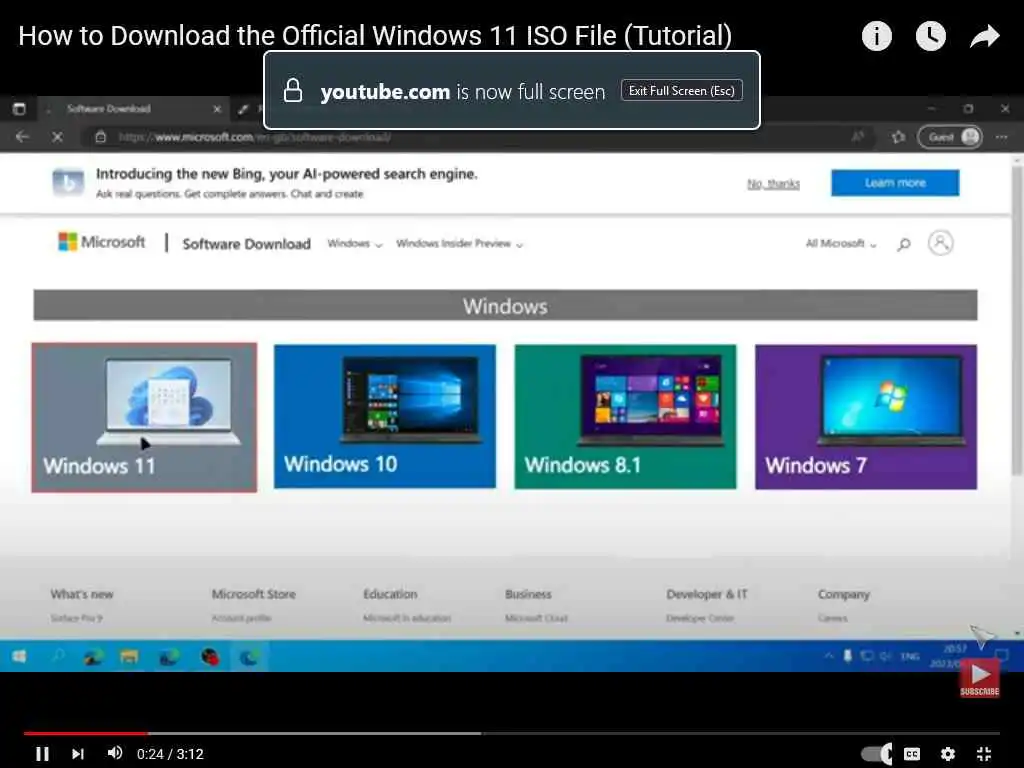Open YouTube player settings gear
Image resolution: width=1024 pixels, height=768 pixels.
pos(948,754)
